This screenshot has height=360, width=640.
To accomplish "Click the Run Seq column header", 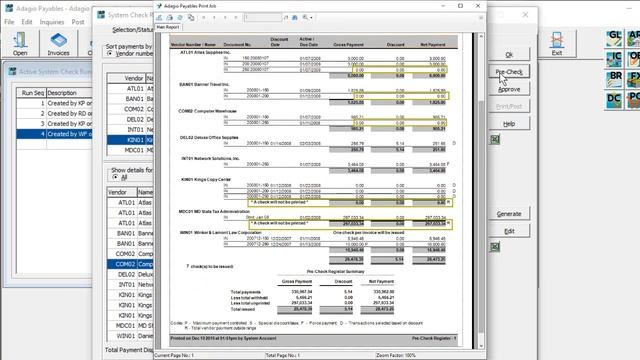I will [x=31, y=93].
